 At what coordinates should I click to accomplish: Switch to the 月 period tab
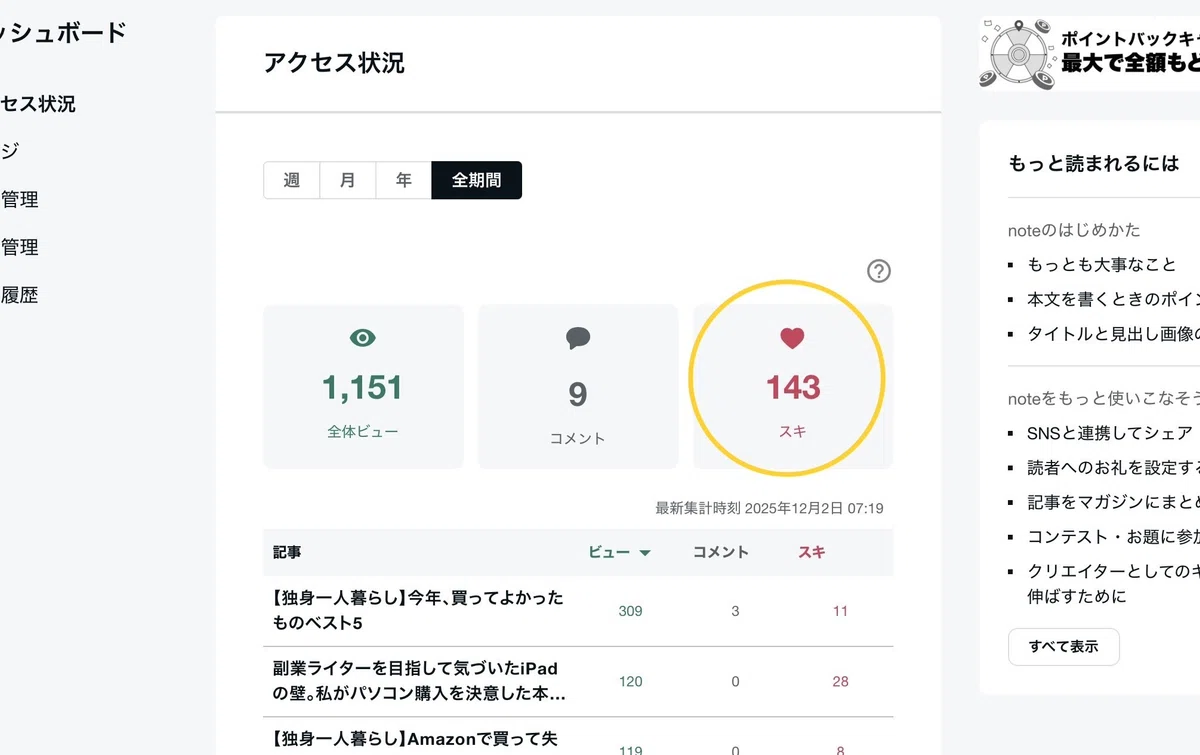point(347,181)
